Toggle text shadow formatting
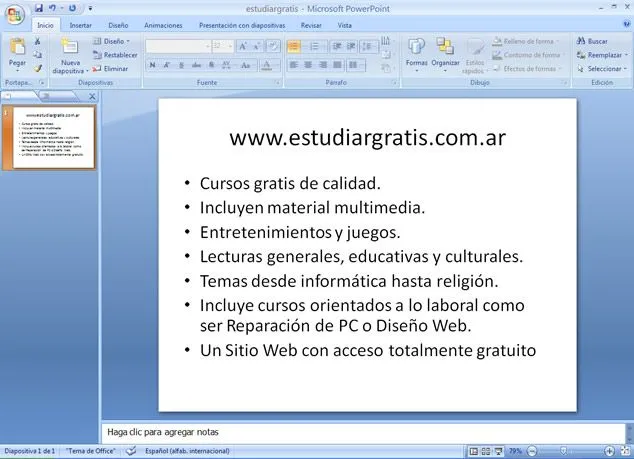The height and width of the screenshot is (459, 634). tap(211, 65)
